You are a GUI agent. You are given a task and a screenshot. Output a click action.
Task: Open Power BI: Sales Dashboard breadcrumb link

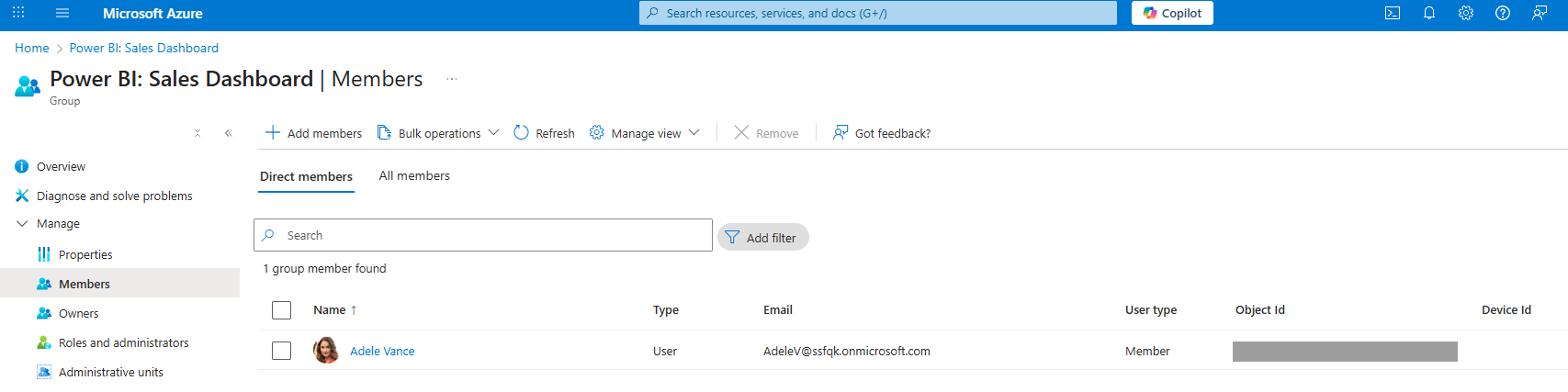coord(144,48)
